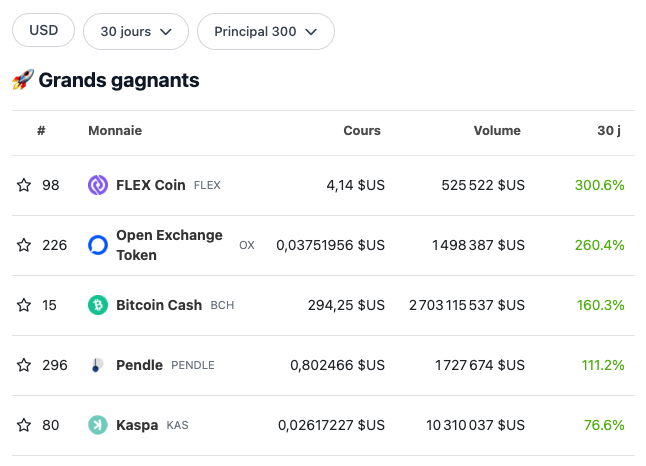Open the 30 jours period dropdown
Viewport: 646px width, 466px height.
136,31
